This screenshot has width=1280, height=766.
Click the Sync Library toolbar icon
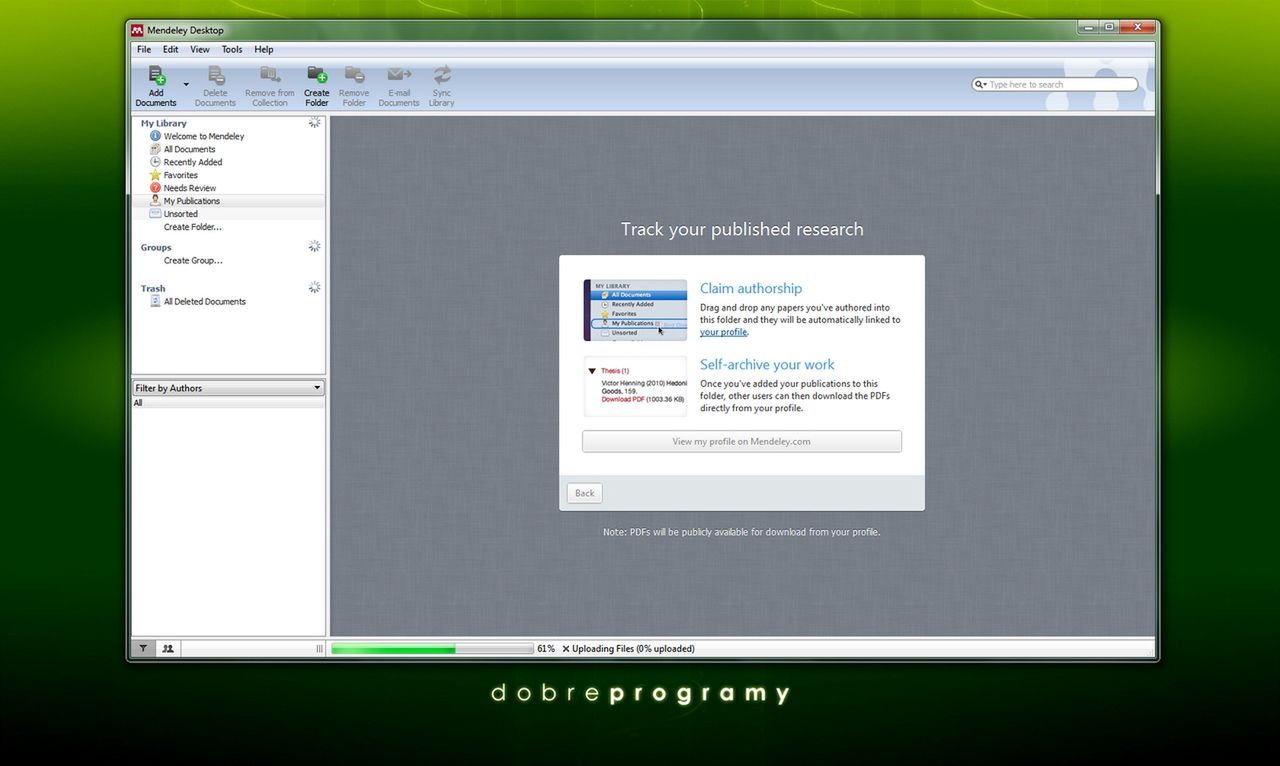442,76
